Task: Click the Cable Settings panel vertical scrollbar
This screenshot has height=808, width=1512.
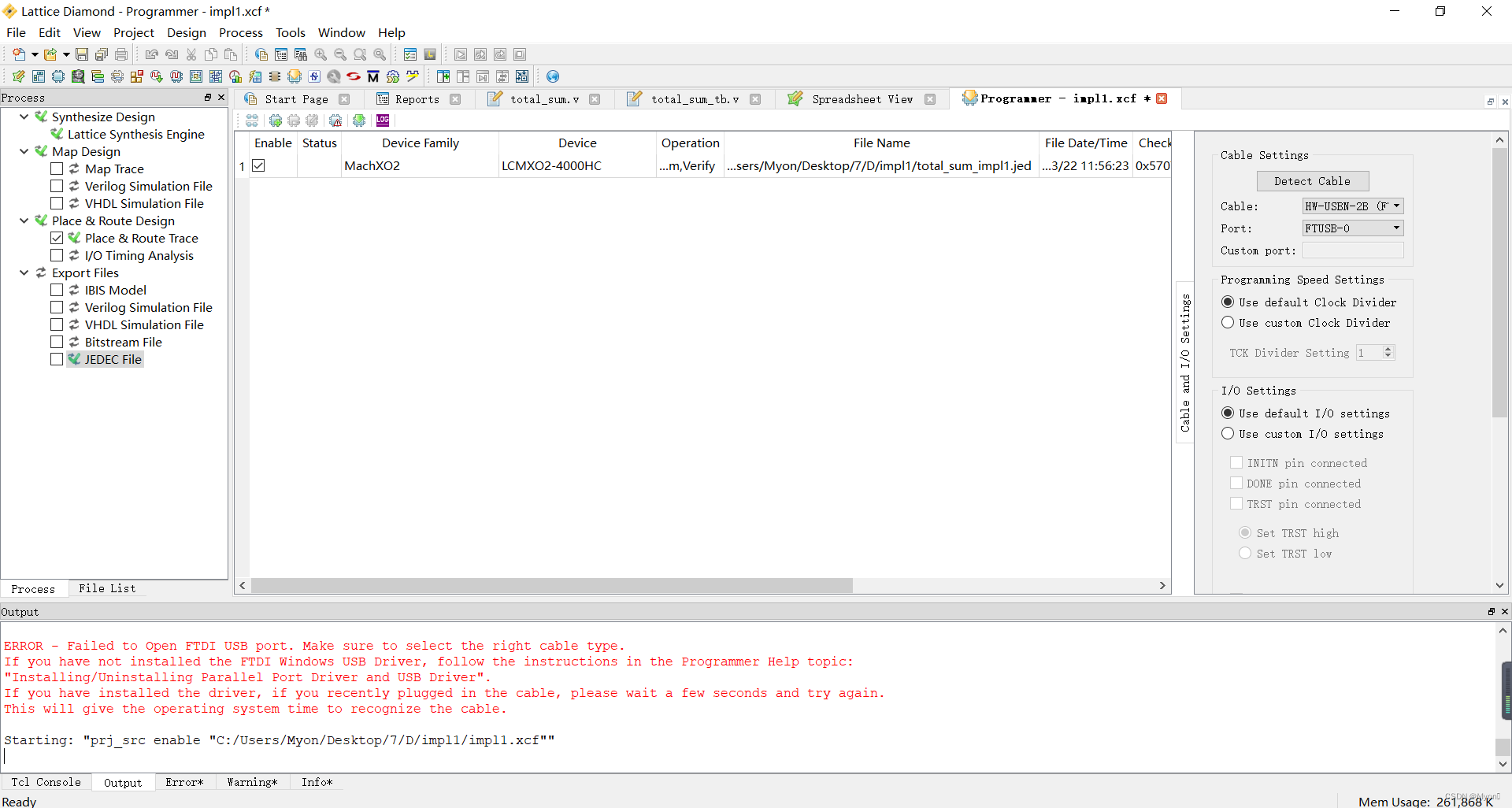Action: coord(1499,284)
